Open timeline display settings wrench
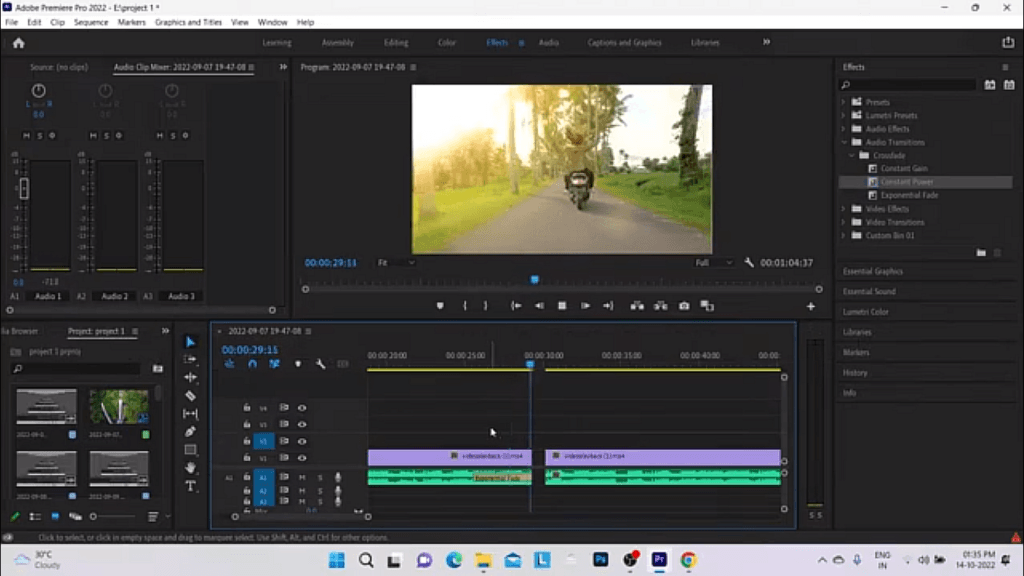The image size is (1024, 576). (321, 364)
